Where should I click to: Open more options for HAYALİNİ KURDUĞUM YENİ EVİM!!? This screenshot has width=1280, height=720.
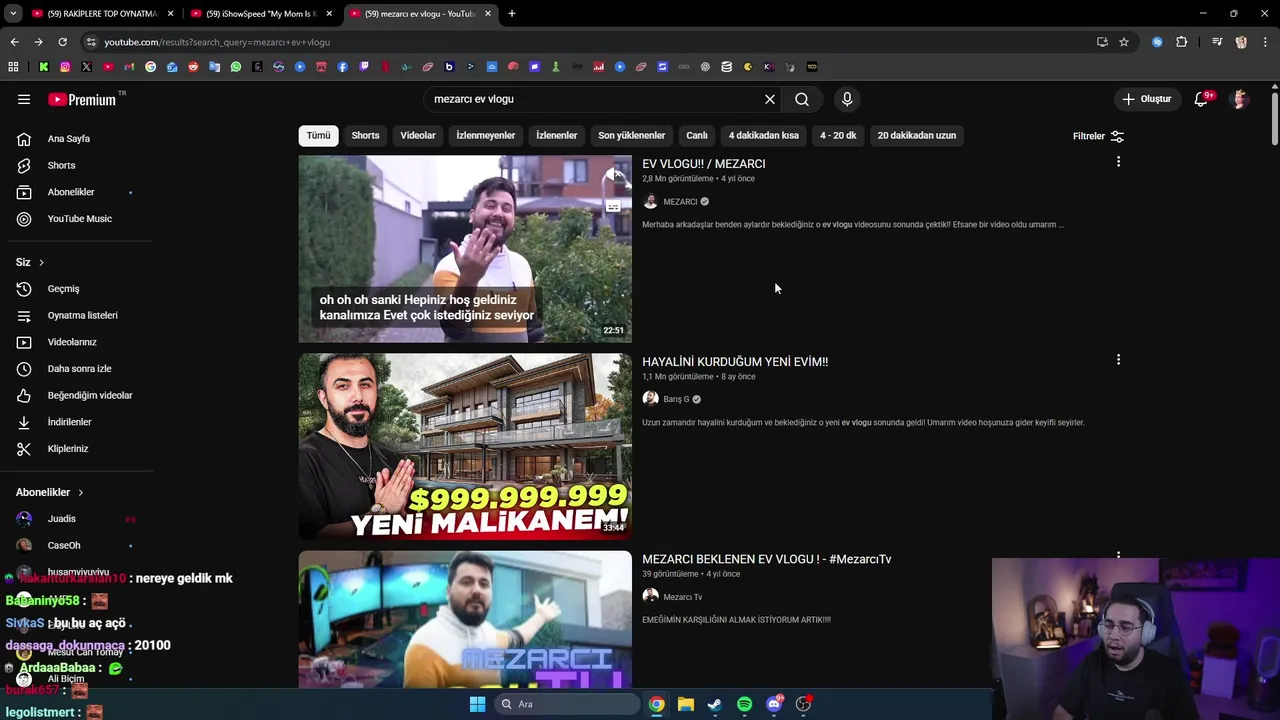[x=1118, y=360]
